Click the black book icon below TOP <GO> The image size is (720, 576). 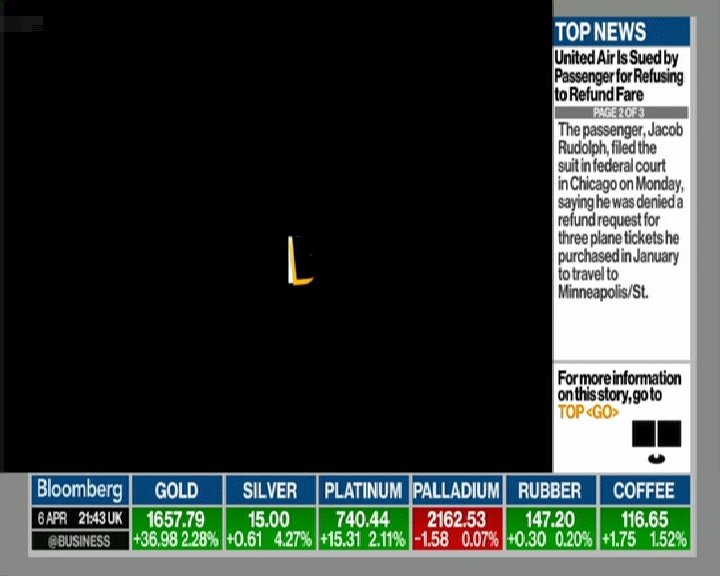point(656,440)
